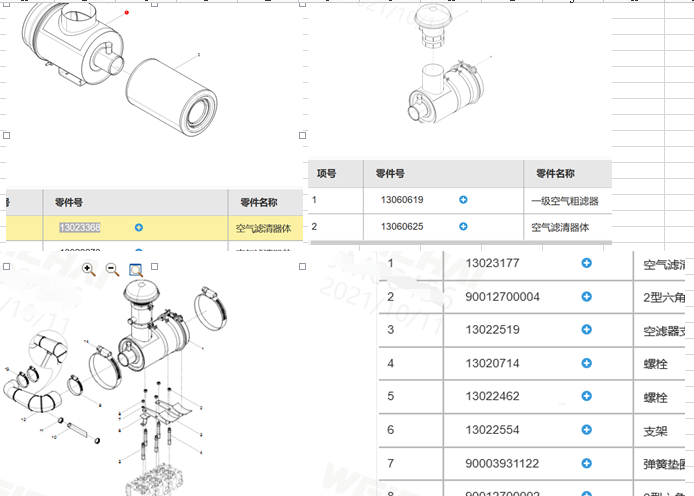The image size is (694, 496).
Task: Expand part row 90003931122 with plus icon
Action: (587, 463)
